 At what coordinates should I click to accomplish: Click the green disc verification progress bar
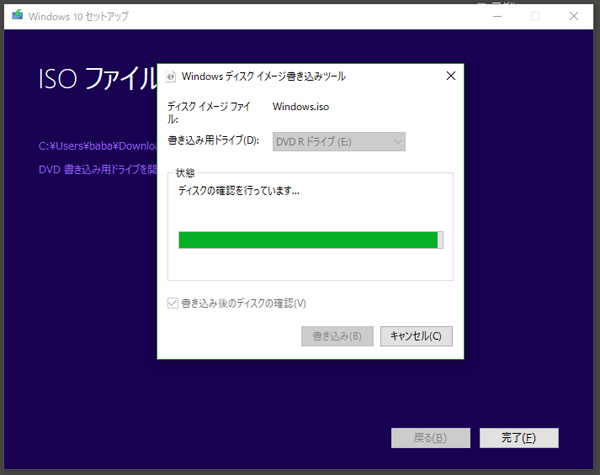coord(311,240)
